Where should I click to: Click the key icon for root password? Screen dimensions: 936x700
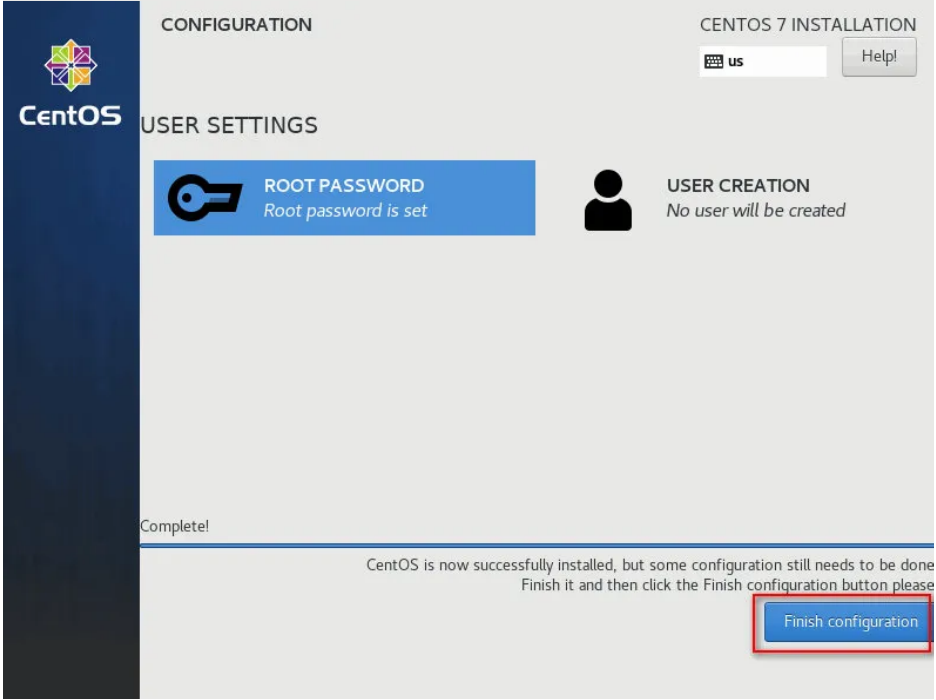(x=205, y=198)
